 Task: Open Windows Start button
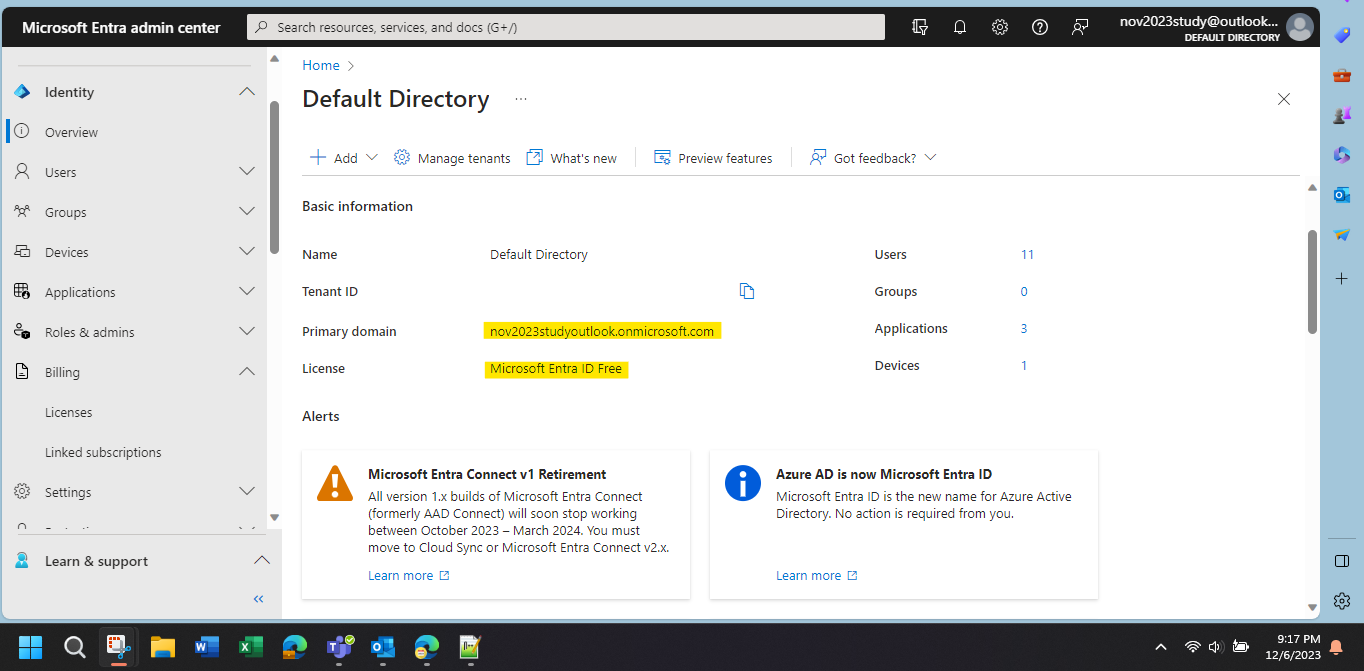point(30,647)
